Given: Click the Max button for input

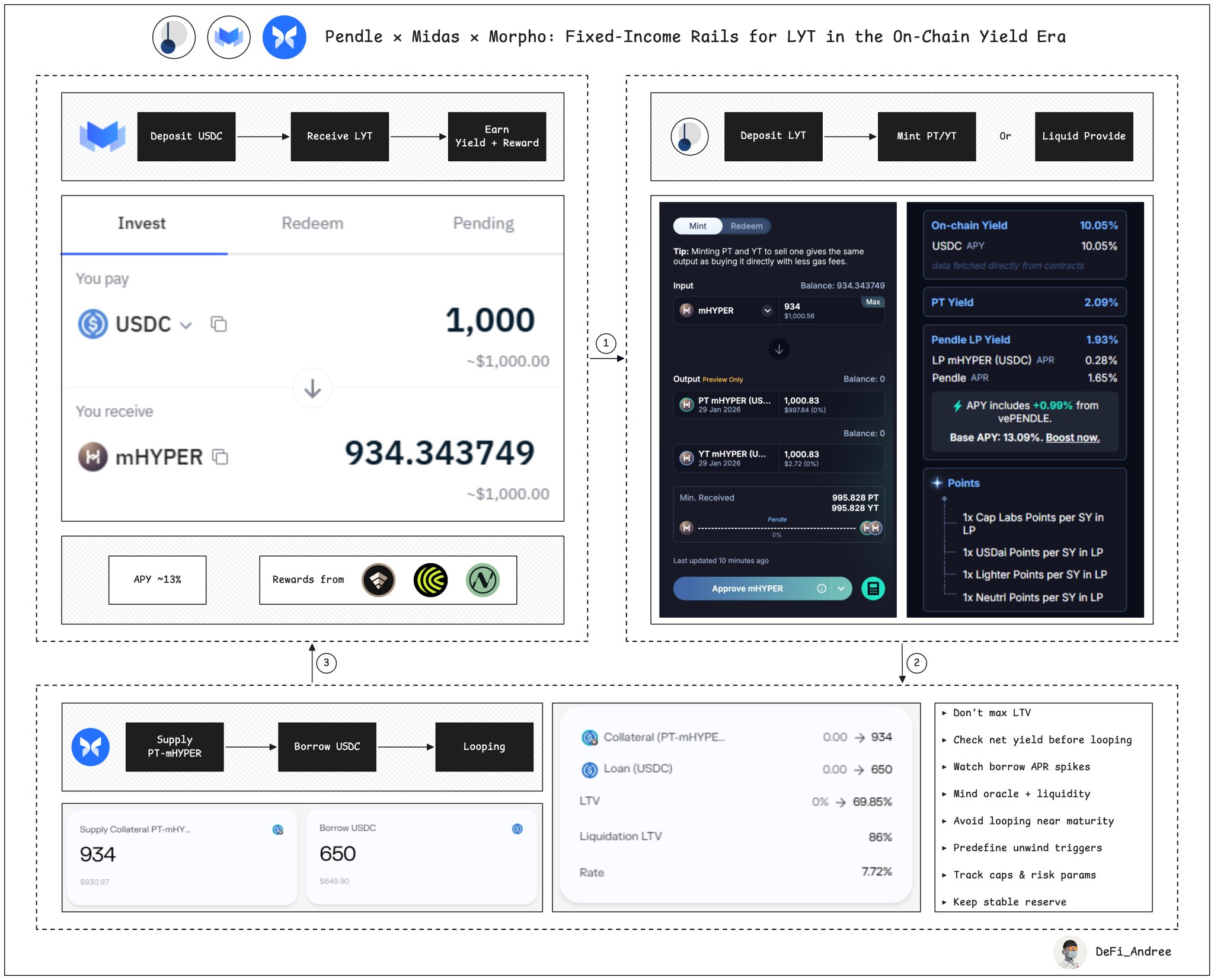Looking at the screenshot, I should coord(873,302).
